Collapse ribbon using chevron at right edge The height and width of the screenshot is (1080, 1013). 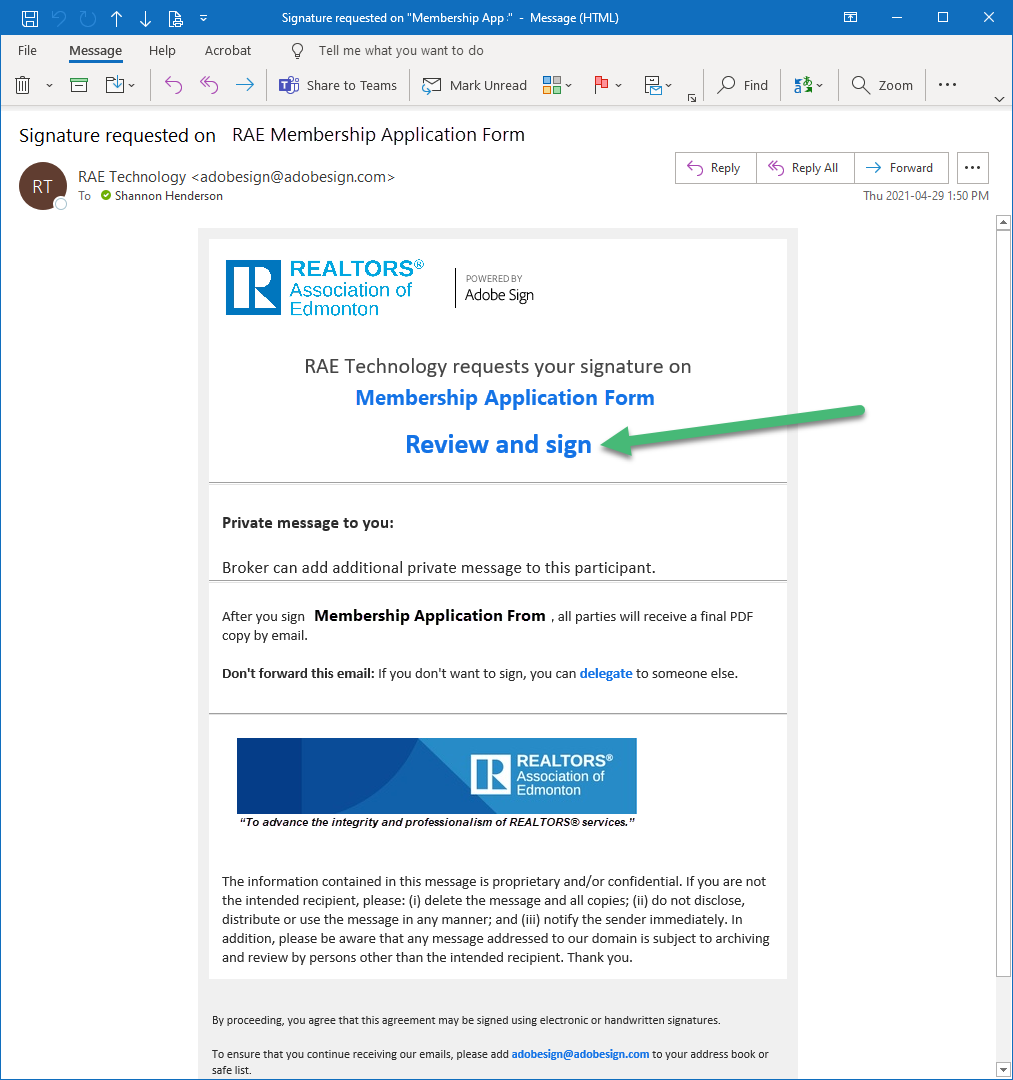(x=999, y=99)
